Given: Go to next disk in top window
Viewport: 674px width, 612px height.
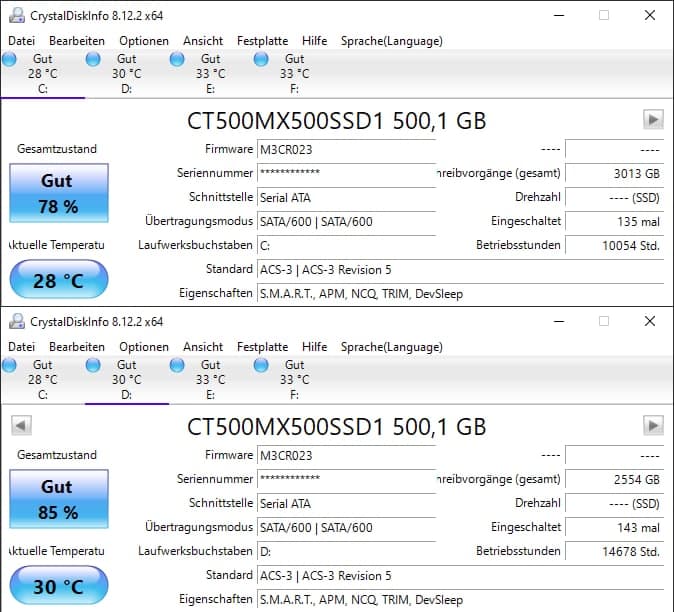Looking at the screenshot, I should 653,119.
